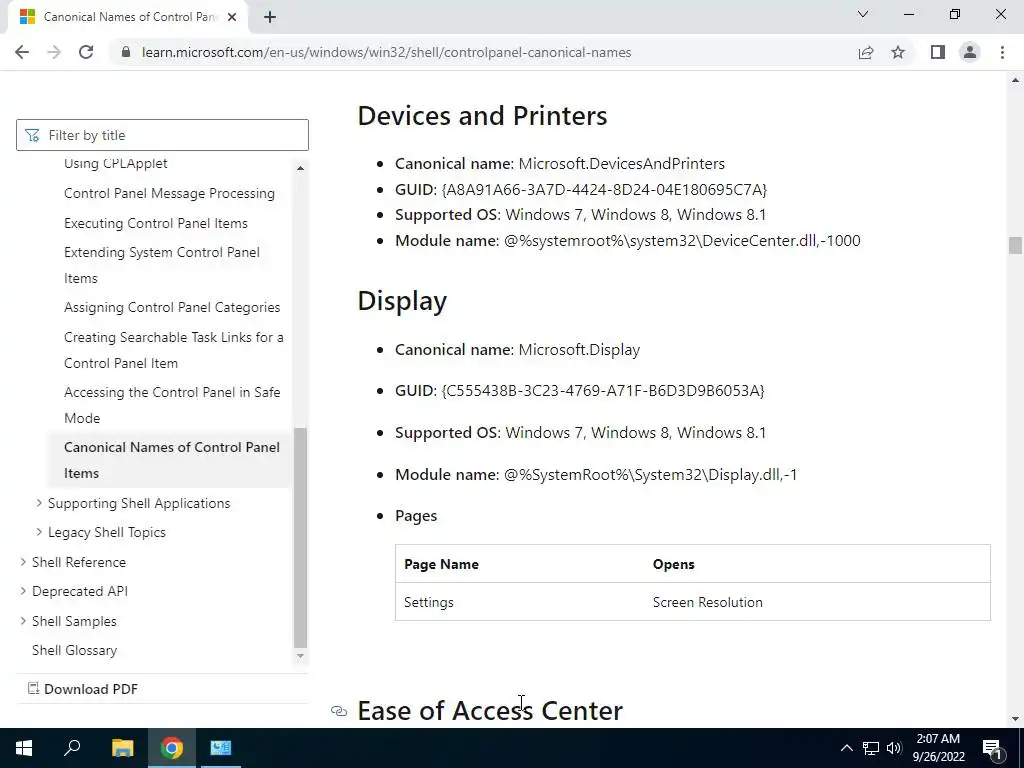The height and width of the screenshot is (768, 1024).
Task: Click the Page Name column header
Action: (441, 564)
